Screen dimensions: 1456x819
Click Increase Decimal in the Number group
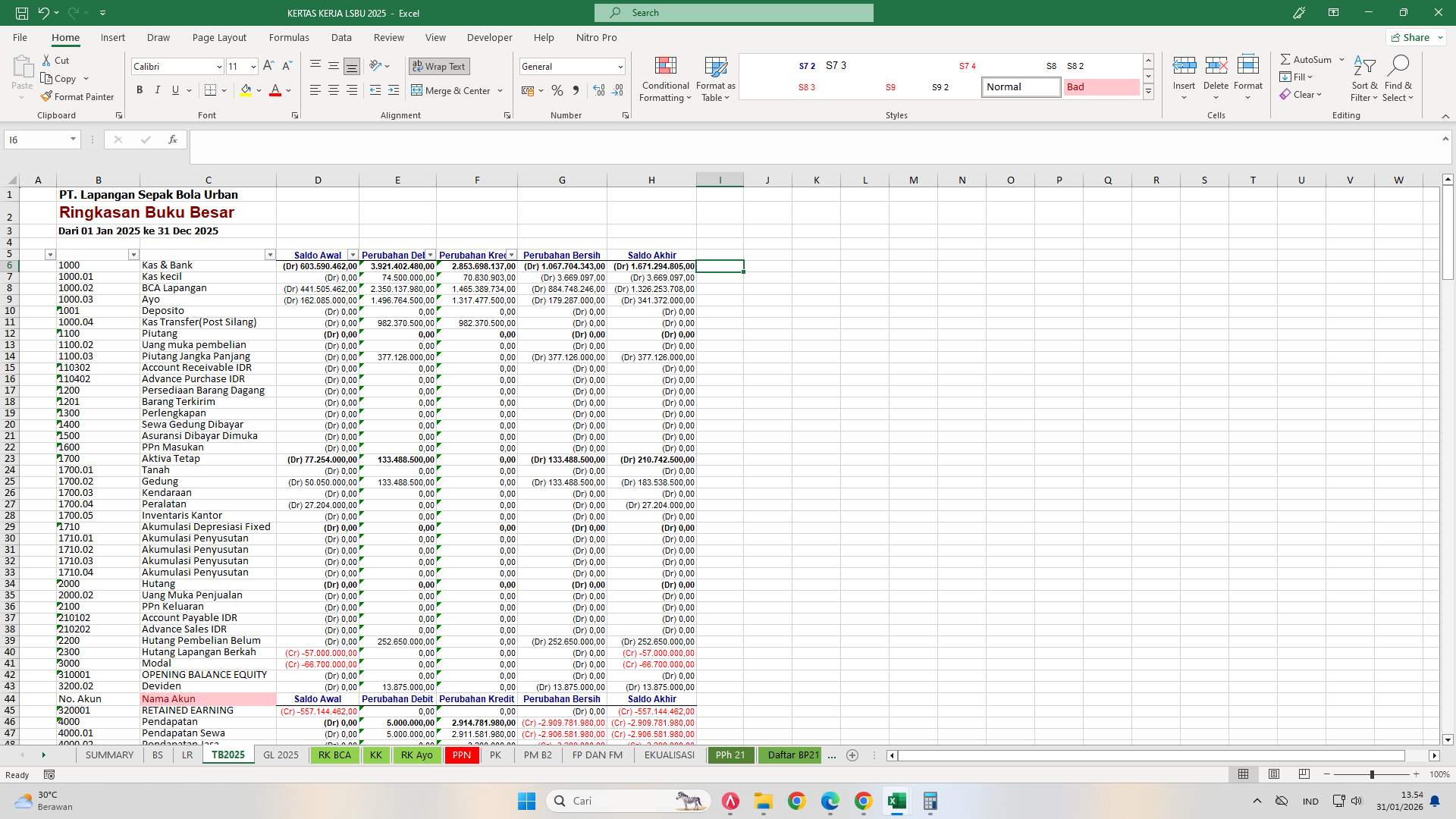598,90
